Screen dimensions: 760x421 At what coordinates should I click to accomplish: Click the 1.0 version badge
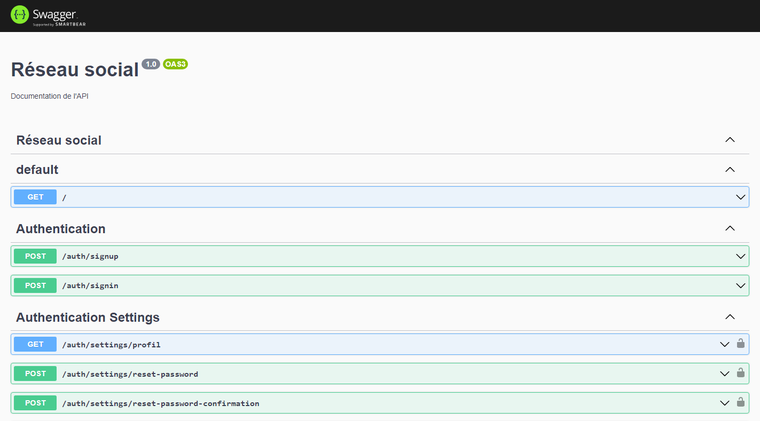(x=151, y=64)
